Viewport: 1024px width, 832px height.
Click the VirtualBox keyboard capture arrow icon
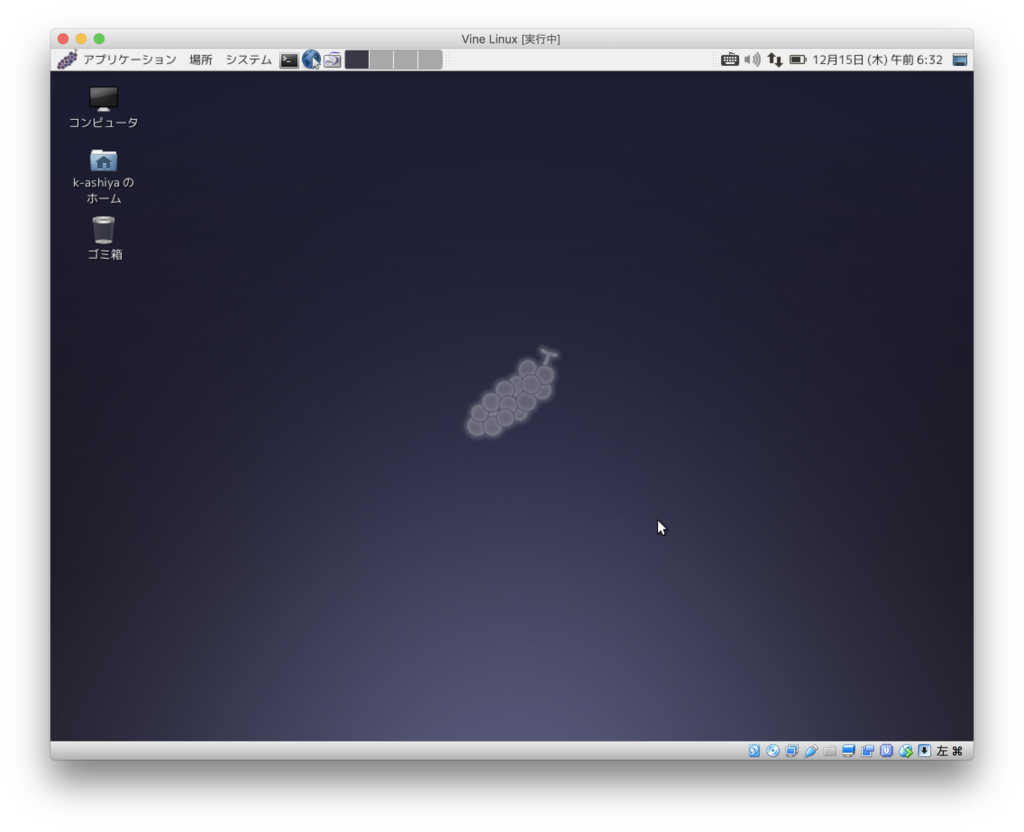click(924, 750)
